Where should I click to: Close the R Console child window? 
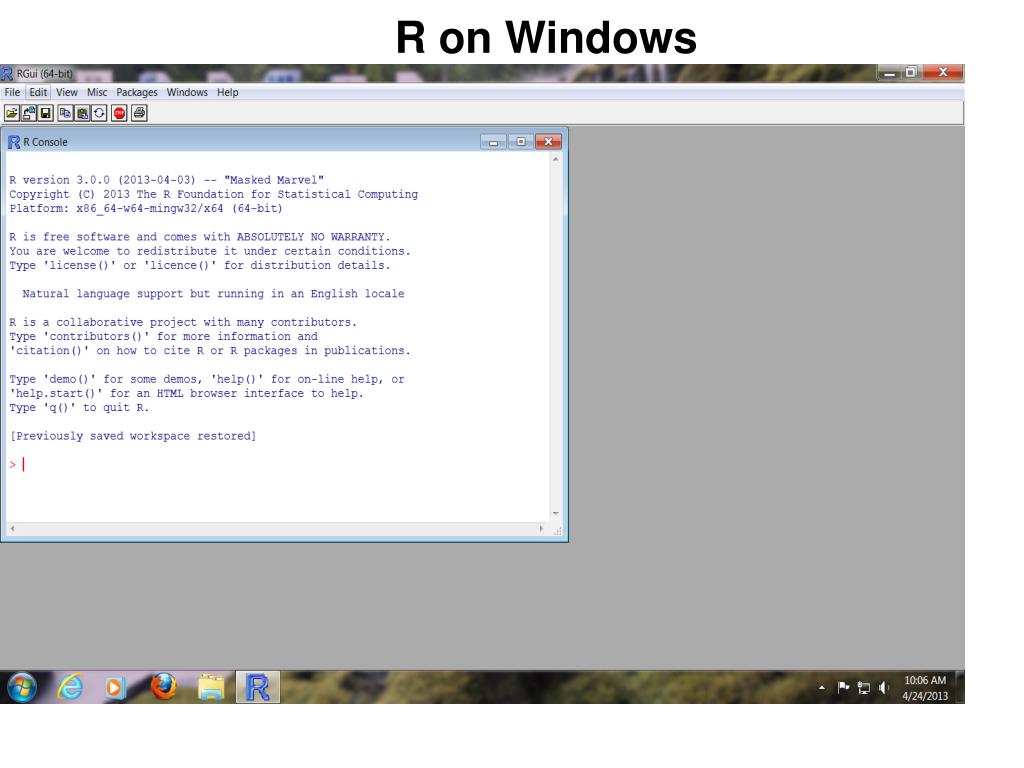[x=549, y=142]
